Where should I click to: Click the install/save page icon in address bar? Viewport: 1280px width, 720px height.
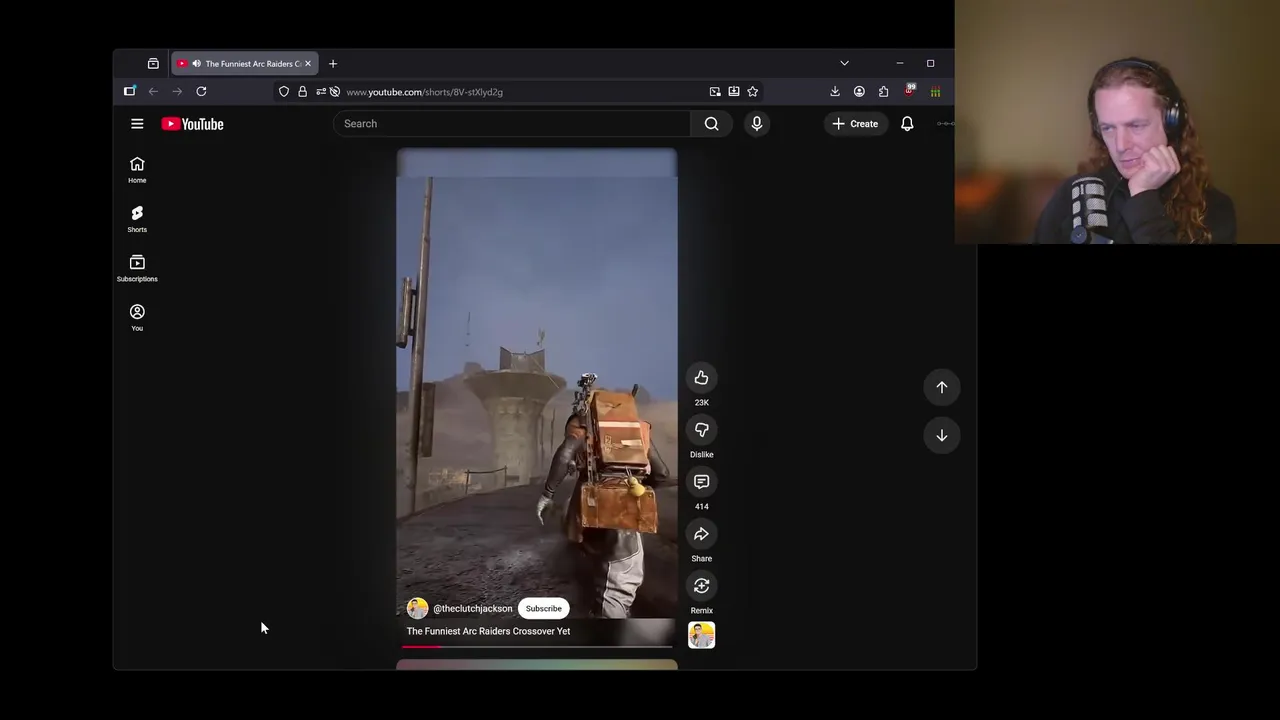734,91
